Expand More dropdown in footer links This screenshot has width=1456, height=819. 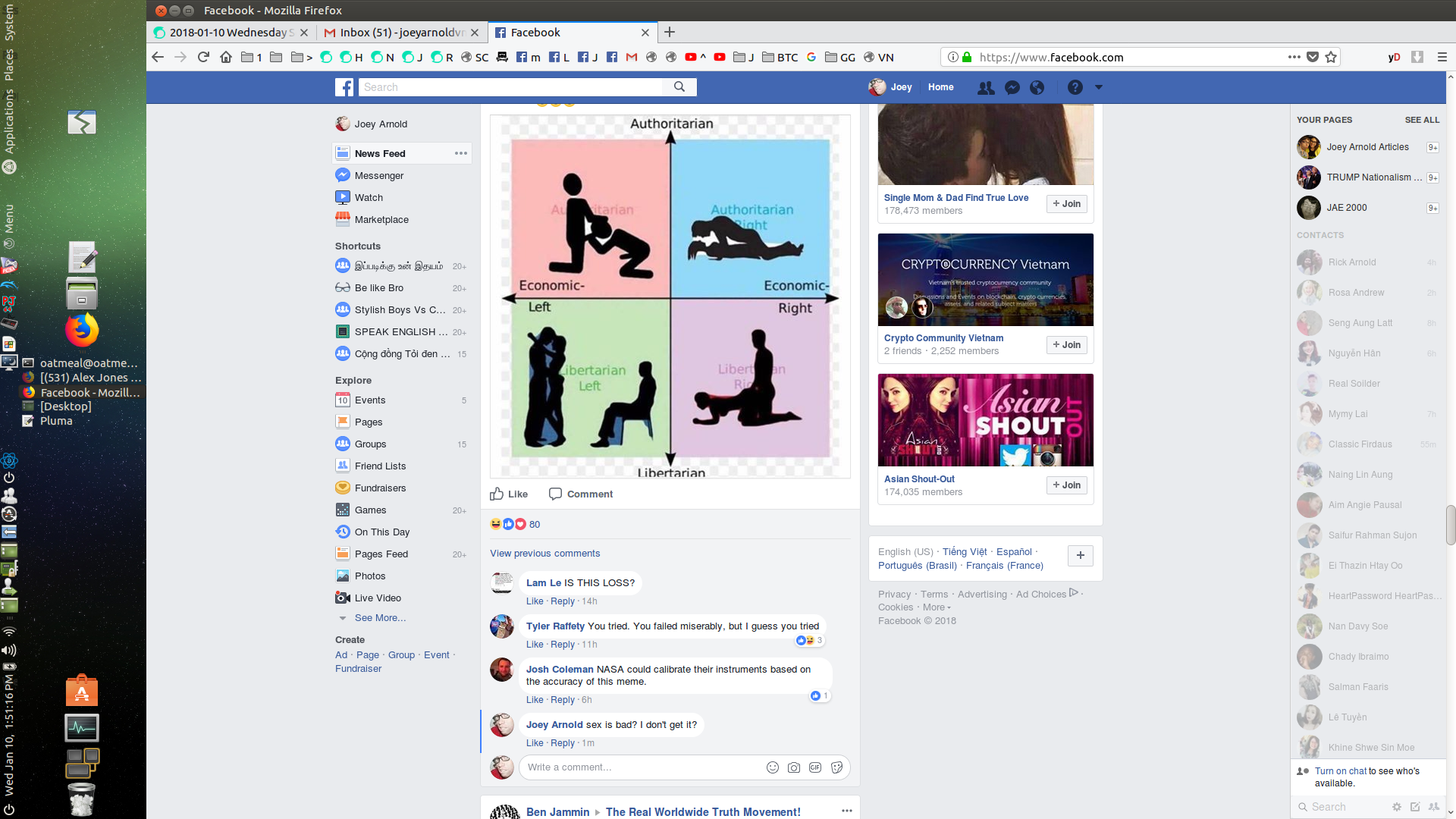[937, 607]
